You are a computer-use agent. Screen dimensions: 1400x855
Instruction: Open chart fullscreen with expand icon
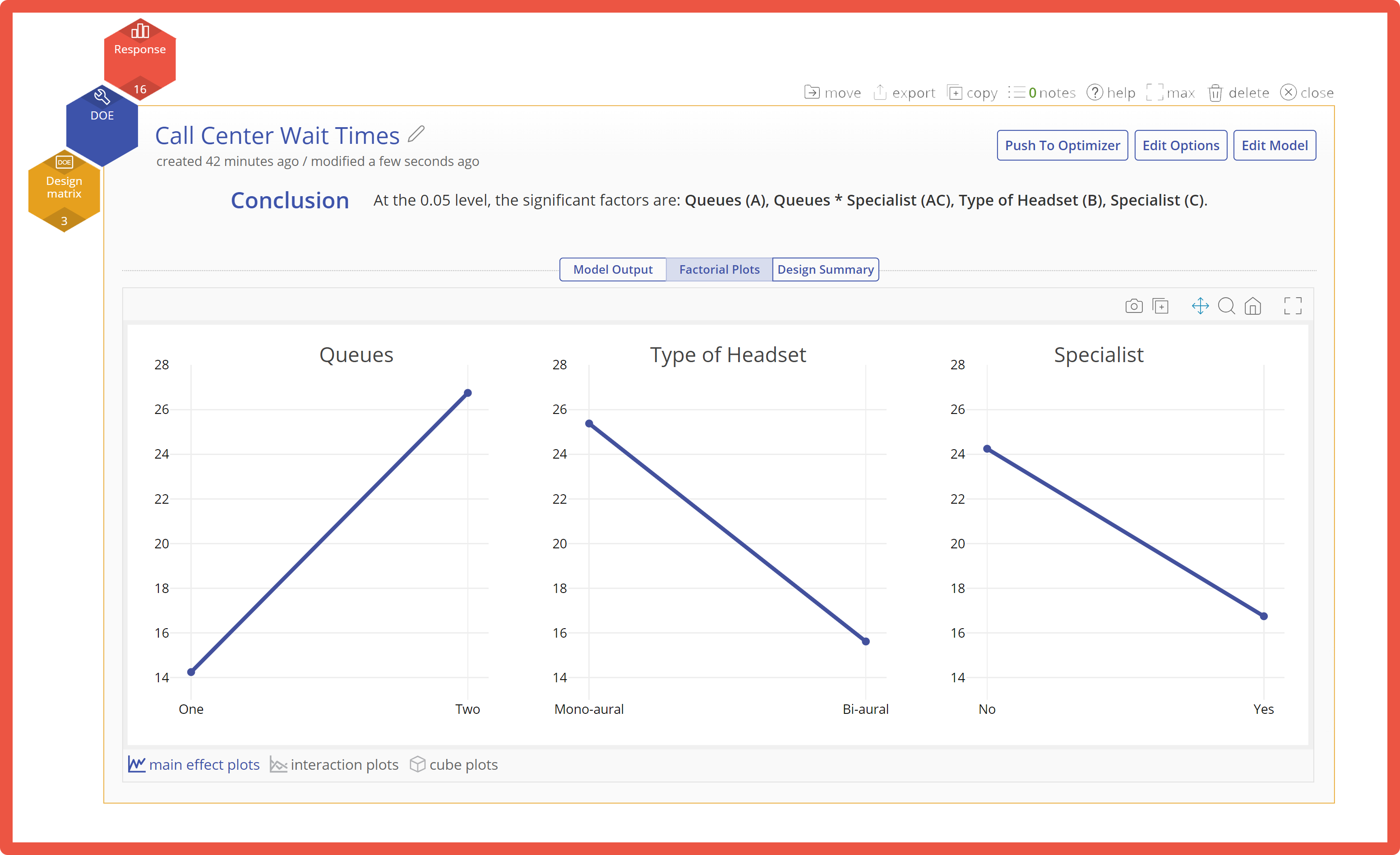coord(1293,307)
